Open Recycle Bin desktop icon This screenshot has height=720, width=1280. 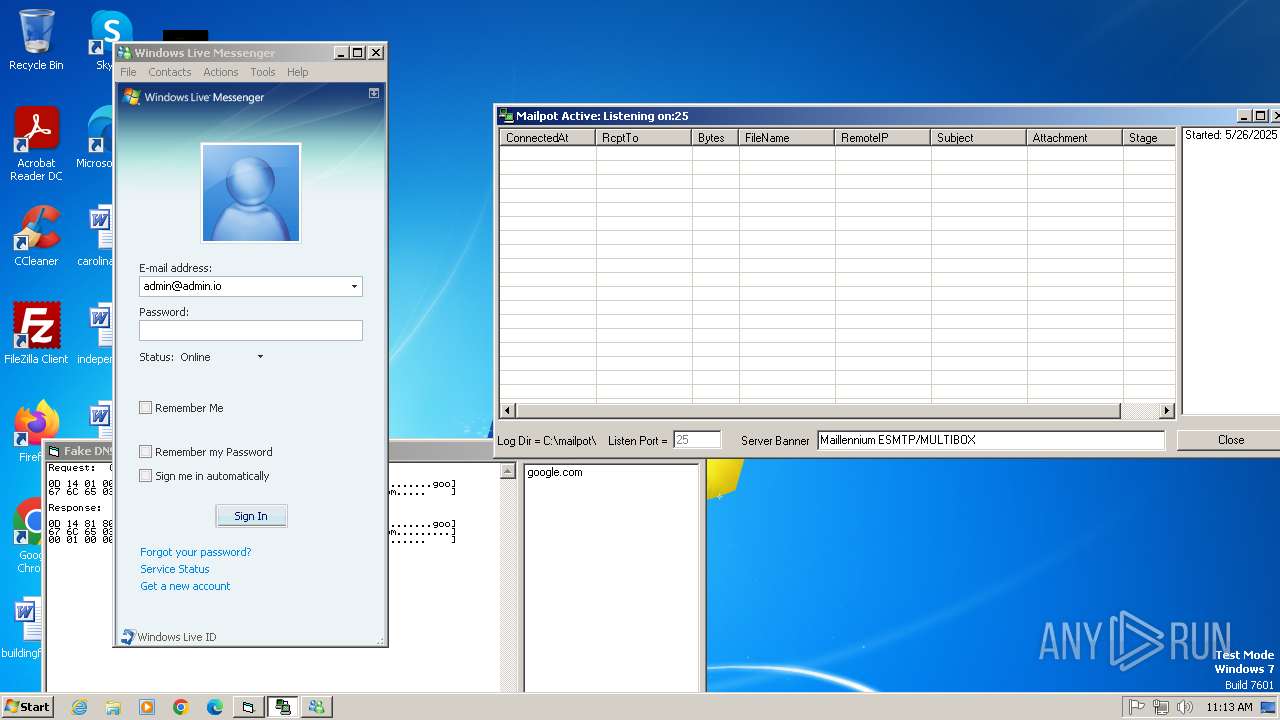click(36, 40)
